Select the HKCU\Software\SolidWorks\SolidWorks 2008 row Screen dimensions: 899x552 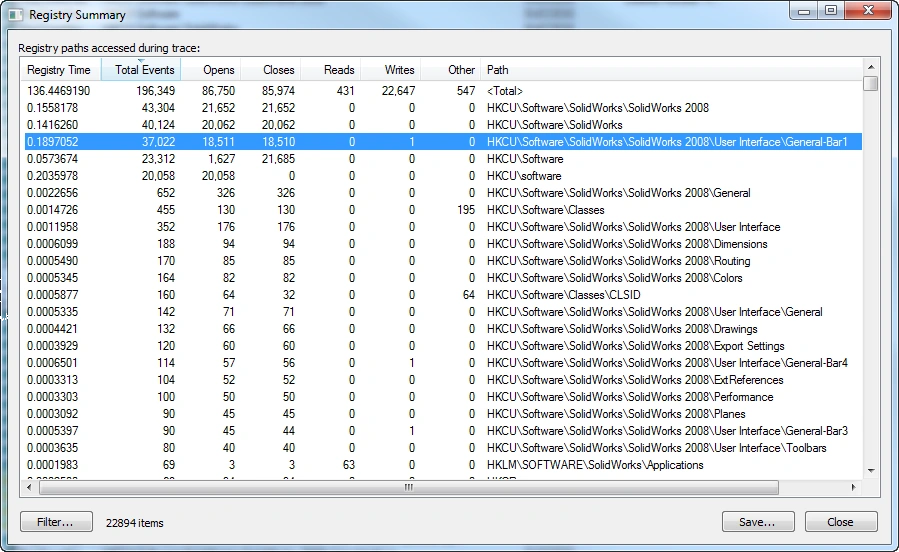[443, 108]
